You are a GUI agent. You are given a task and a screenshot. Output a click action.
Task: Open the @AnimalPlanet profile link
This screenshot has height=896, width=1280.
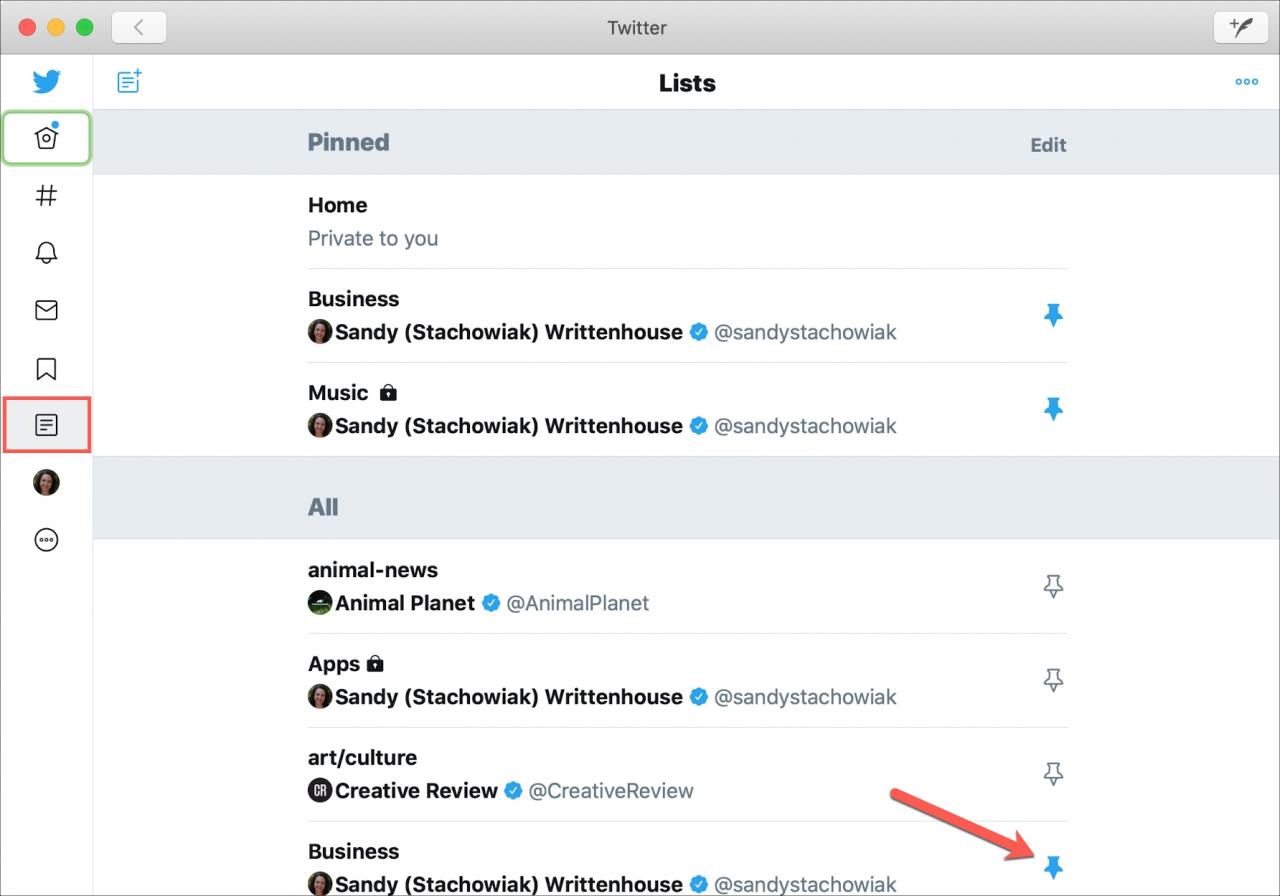(x=578, y=603)
